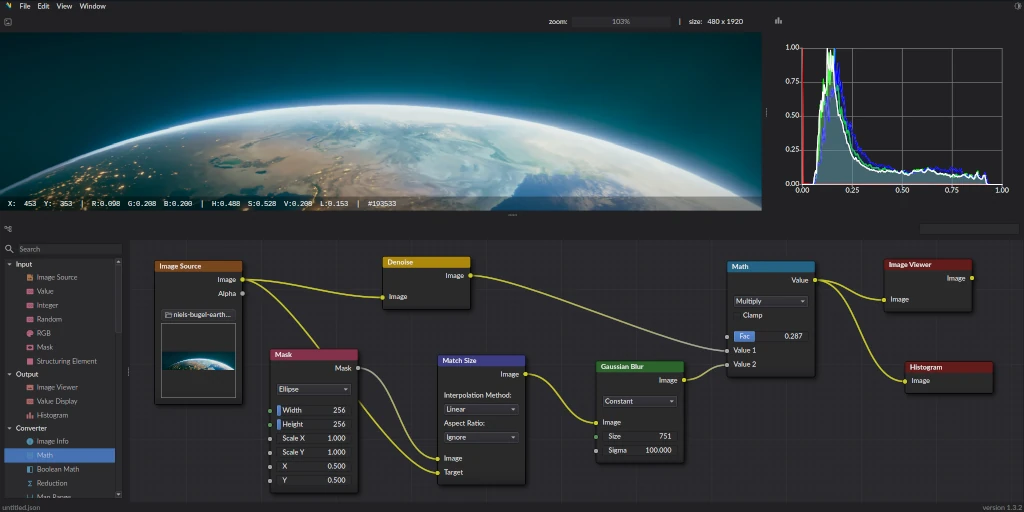The width and height of the screenshot is (1024, 512).
Task: Click the Histogram bar-chart icon in sidebar
Action: pyautogui.click(x=30, y=415)
